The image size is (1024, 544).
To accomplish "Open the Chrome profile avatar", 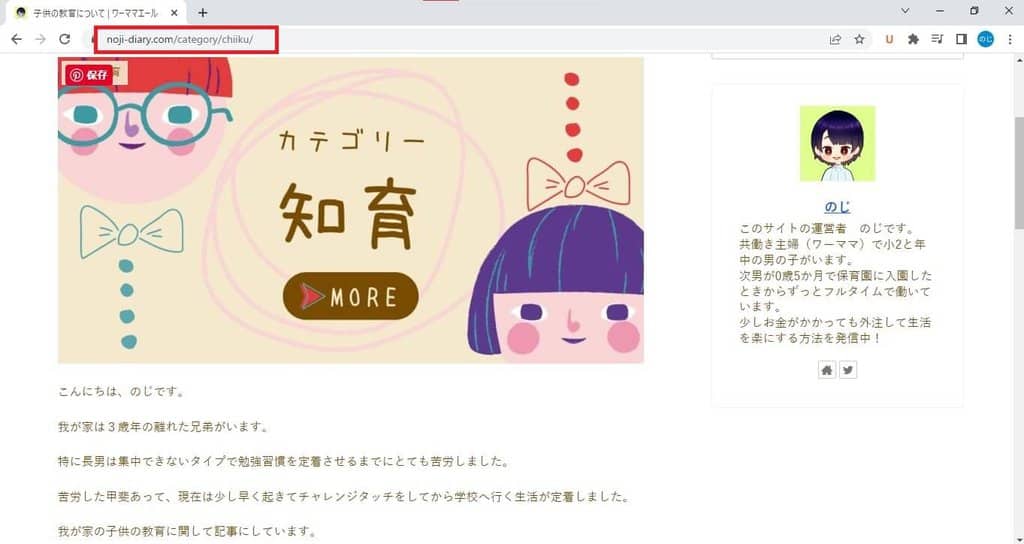I will [985, 40].
